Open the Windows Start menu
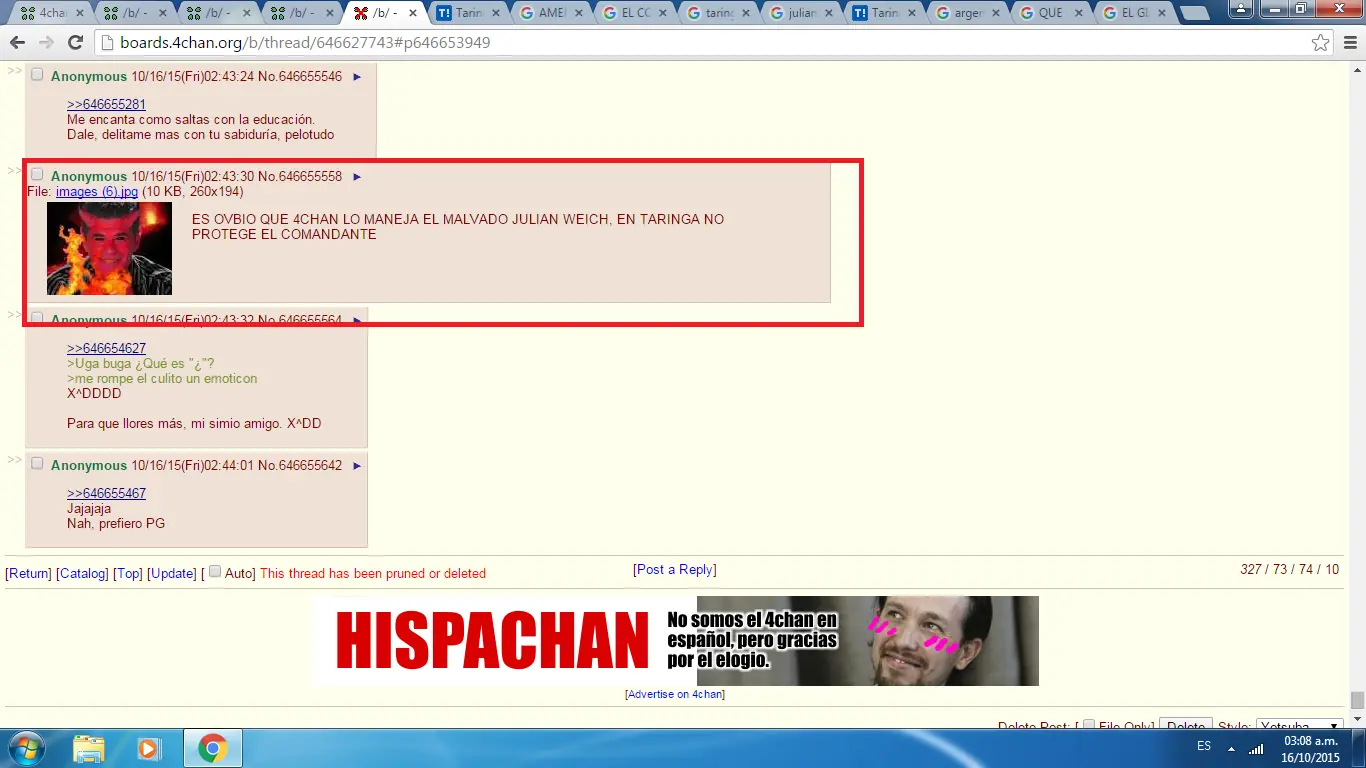Image resolution: width=1366 pixels, height=768 pixels. pos(26,748)
